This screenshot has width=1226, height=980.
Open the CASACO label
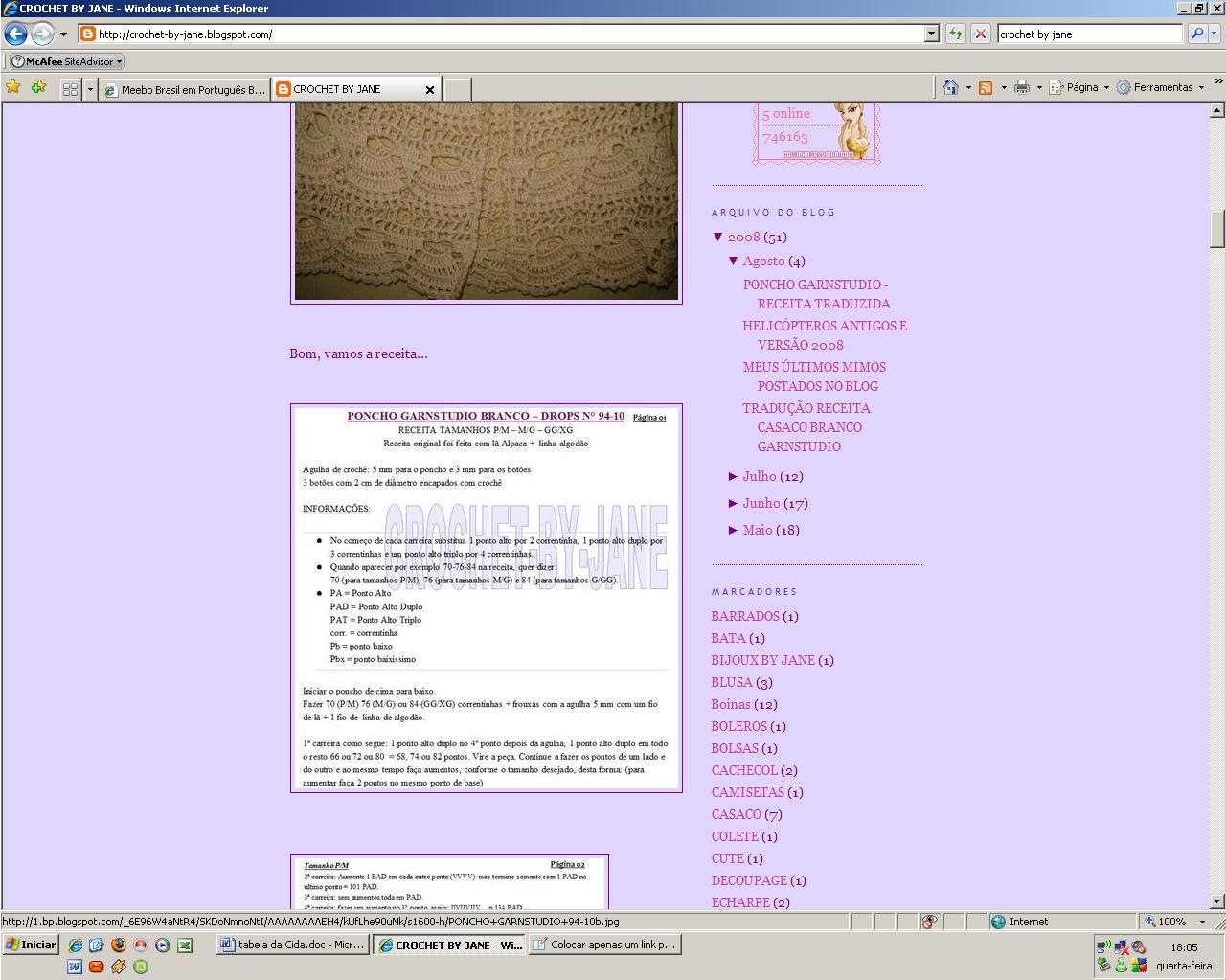tap(736, 814)
